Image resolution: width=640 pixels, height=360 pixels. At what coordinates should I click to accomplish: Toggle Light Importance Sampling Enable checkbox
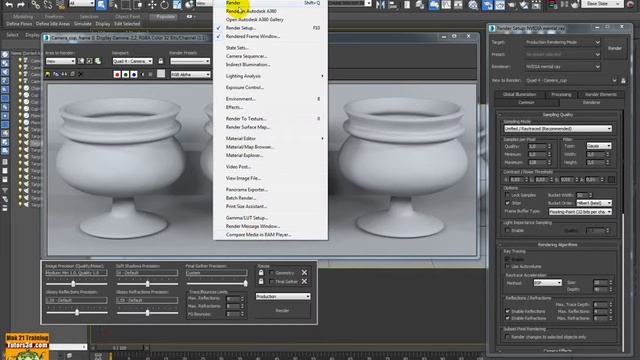(507, 230)
